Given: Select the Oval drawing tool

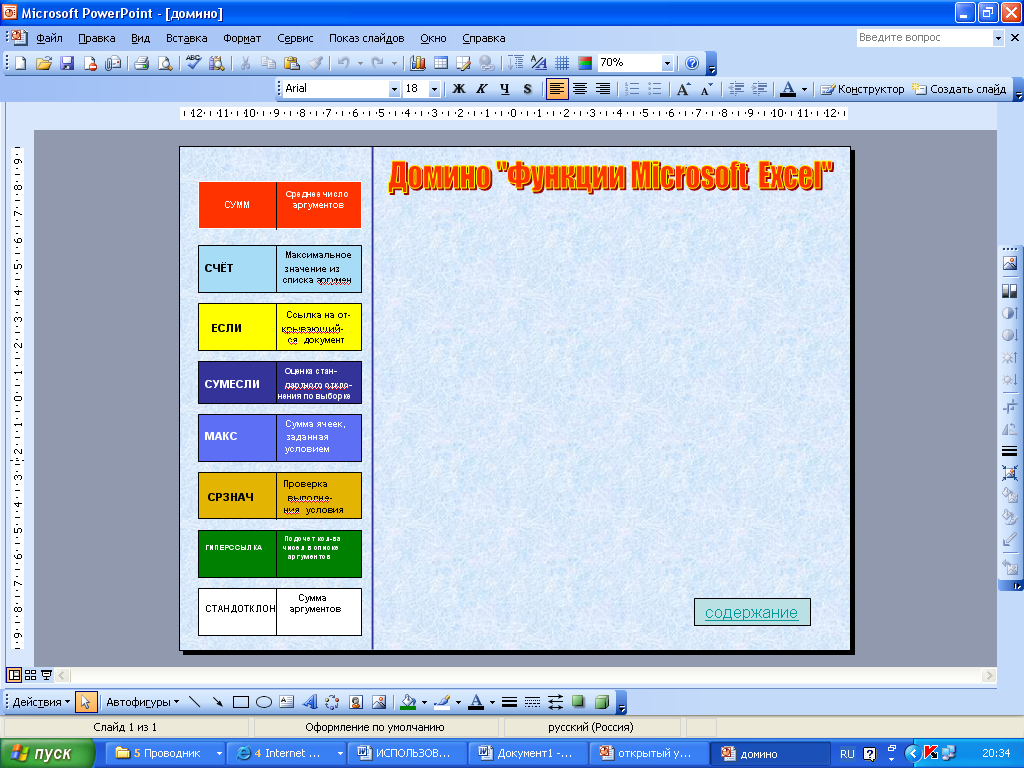Looking at the screenshot, I should point(264,702).
